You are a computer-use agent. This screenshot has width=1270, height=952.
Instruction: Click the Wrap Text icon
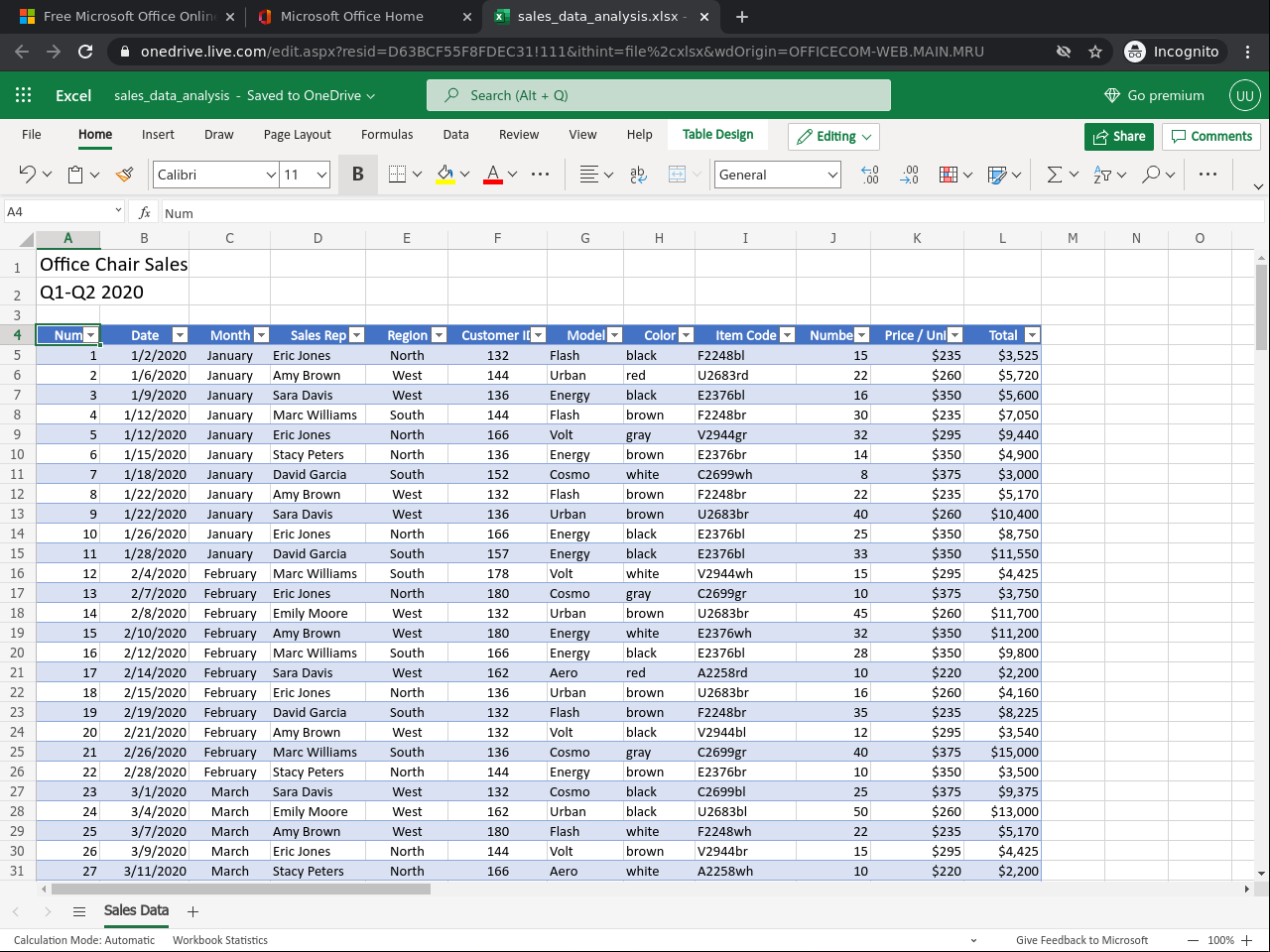(638, 175)
